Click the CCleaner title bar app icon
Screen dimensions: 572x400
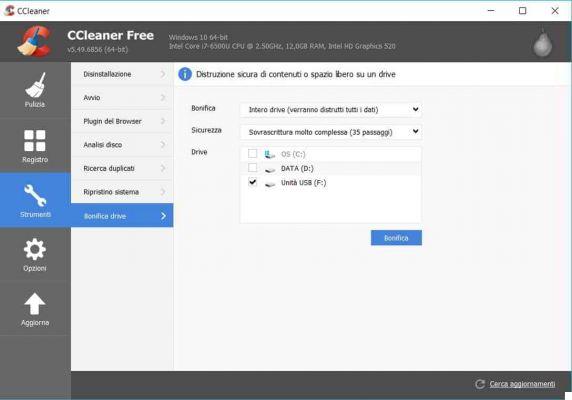tap(9, 11)
